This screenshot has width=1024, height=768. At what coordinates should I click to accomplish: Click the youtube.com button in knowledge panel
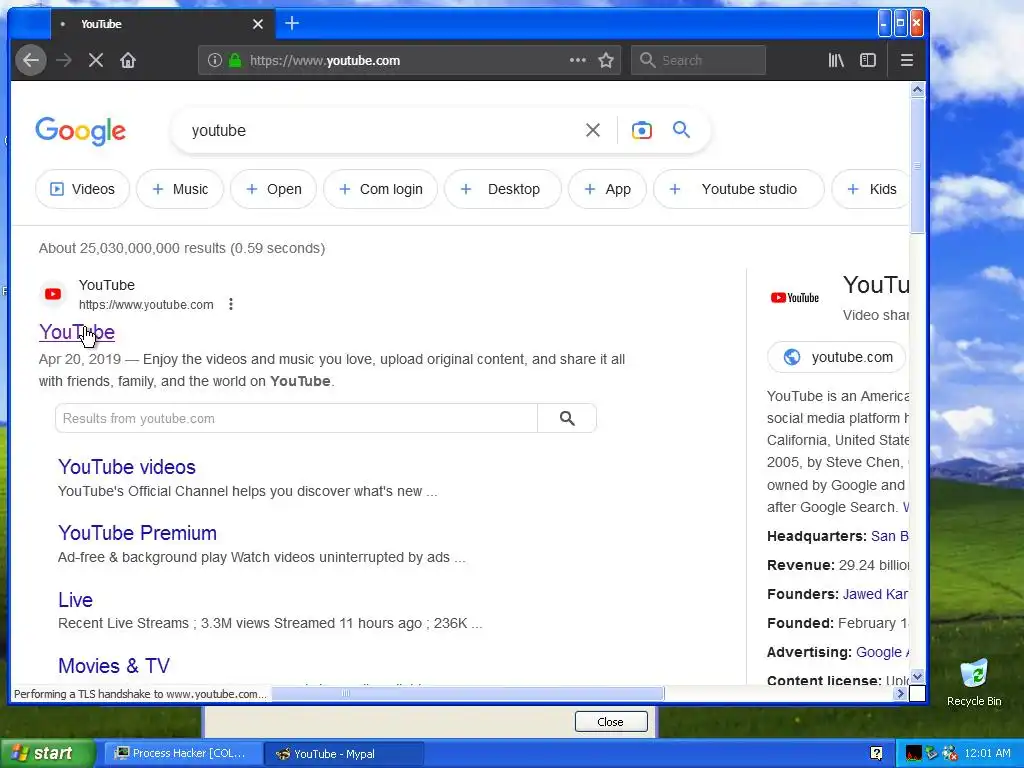click(837, 357)
